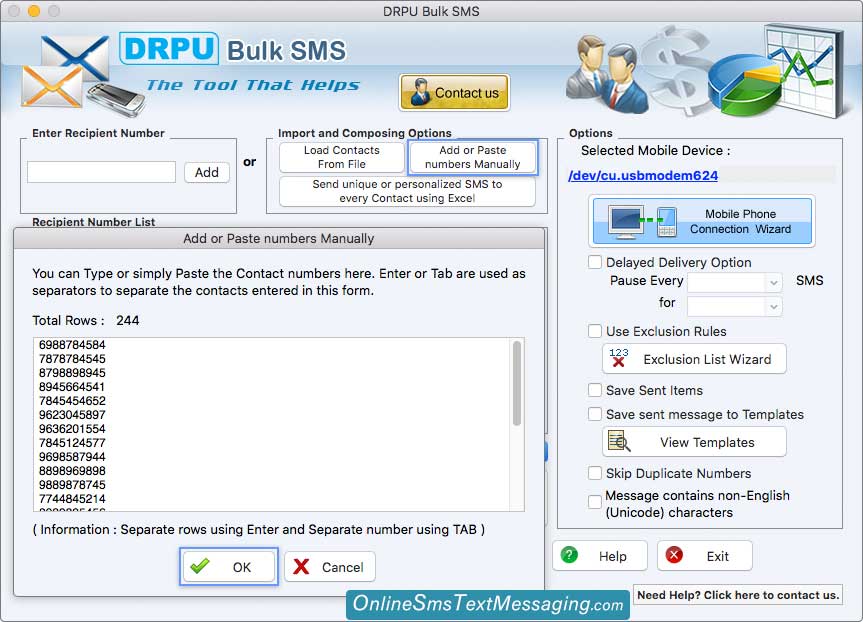863x622 pixels.
Task: Click the Exit button
Action: pyautogui.click(x=704, y=556)
